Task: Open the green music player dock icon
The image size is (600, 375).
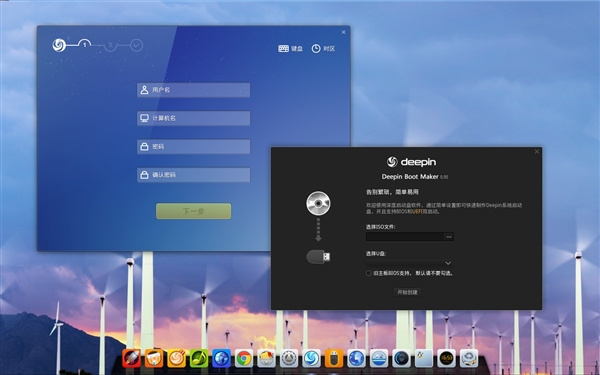Action: click(199, 359)
